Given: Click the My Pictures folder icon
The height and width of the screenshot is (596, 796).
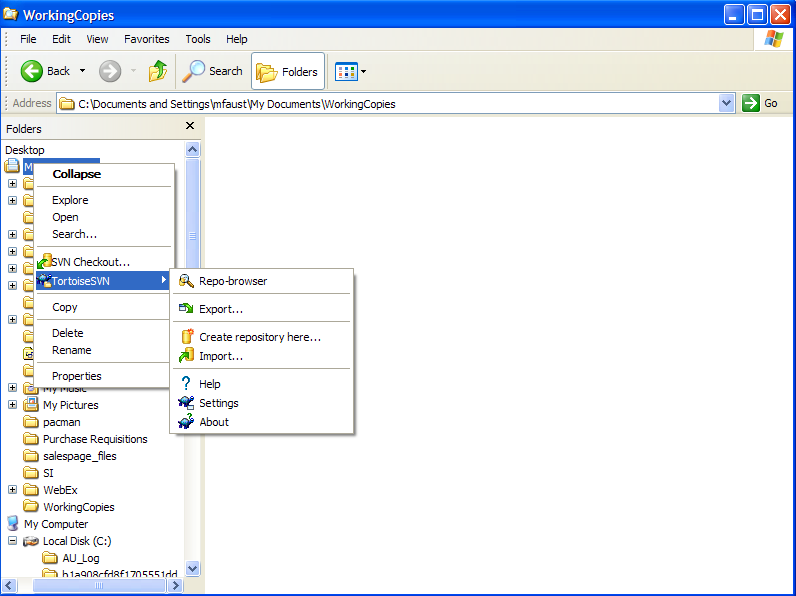Looking at the screenshot, I should click(31, 405).
